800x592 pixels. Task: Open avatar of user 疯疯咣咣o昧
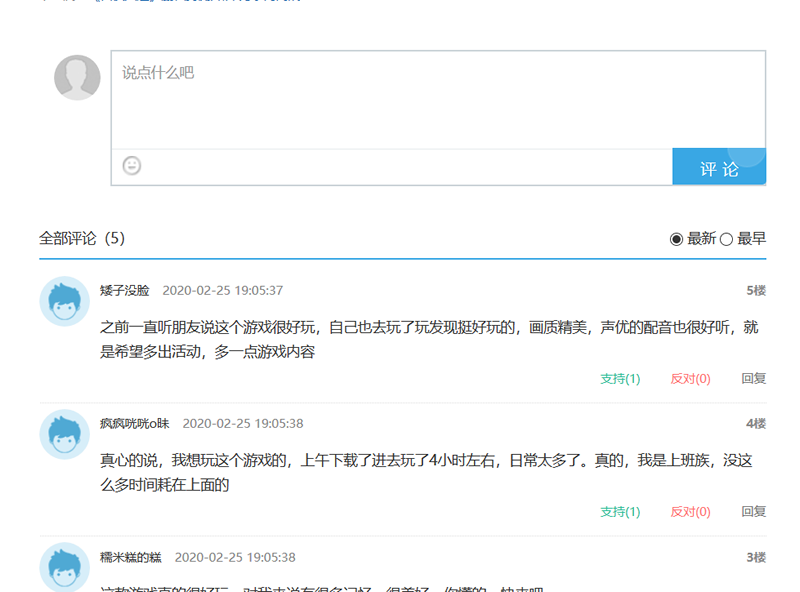tap(64, 434)
